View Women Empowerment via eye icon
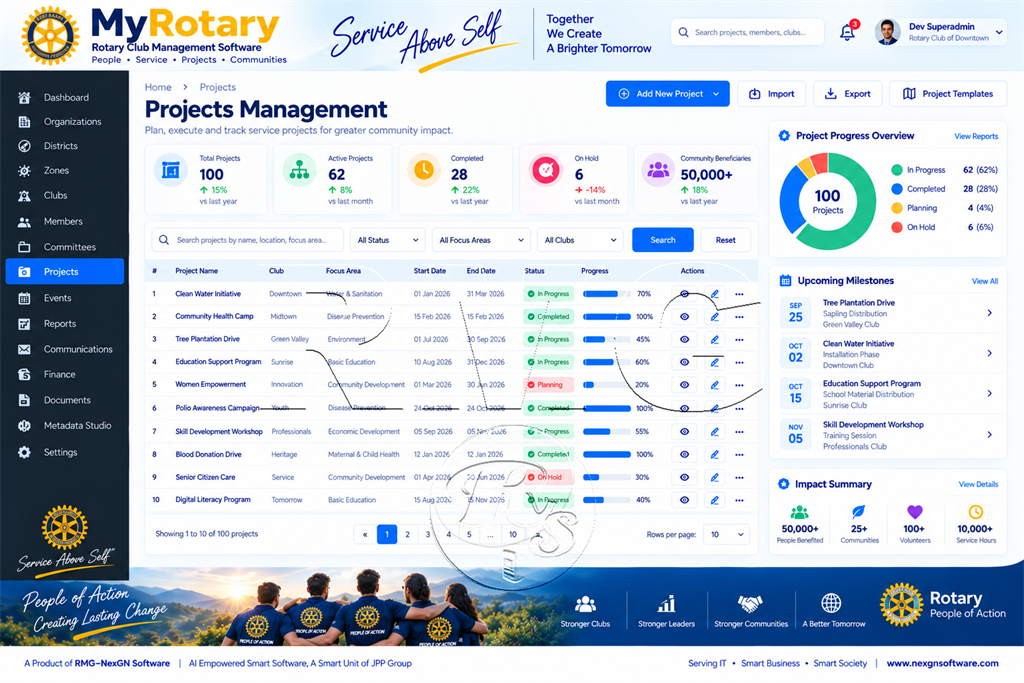The height and width of the screenshot is (683, 1024). coord(684,385)
